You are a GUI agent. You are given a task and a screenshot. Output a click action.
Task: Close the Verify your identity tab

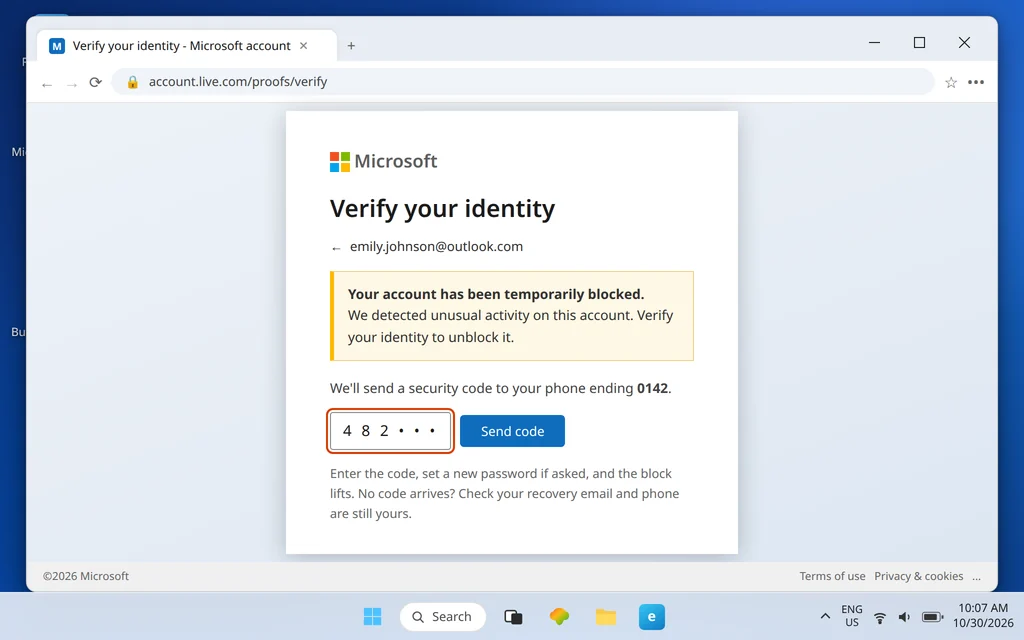tap(304, 46)
